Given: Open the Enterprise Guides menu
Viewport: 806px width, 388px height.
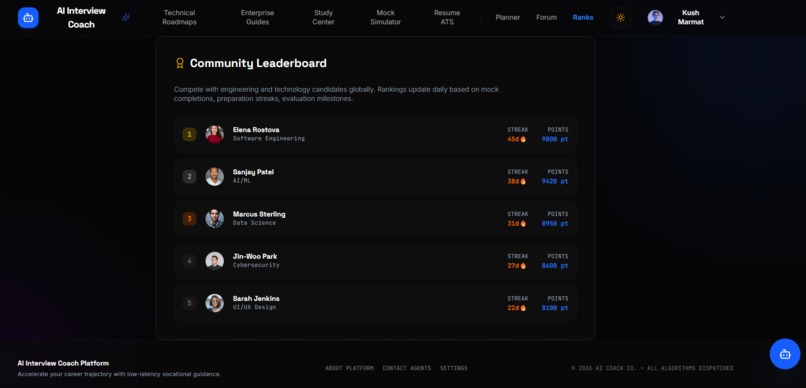Looking at the screenshot, I should pos(258,17).
